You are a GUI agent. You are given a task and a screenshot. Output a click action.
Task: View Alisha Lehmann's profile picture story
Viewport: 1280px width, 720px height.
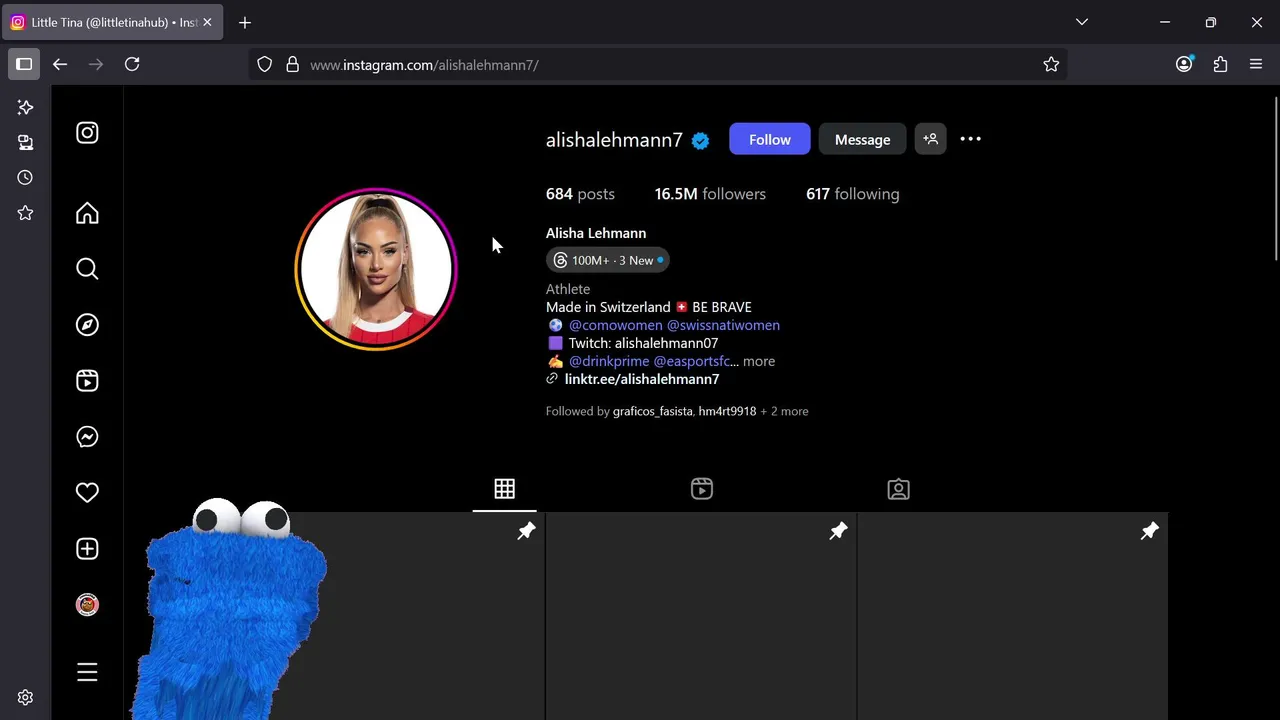[376, 269]
